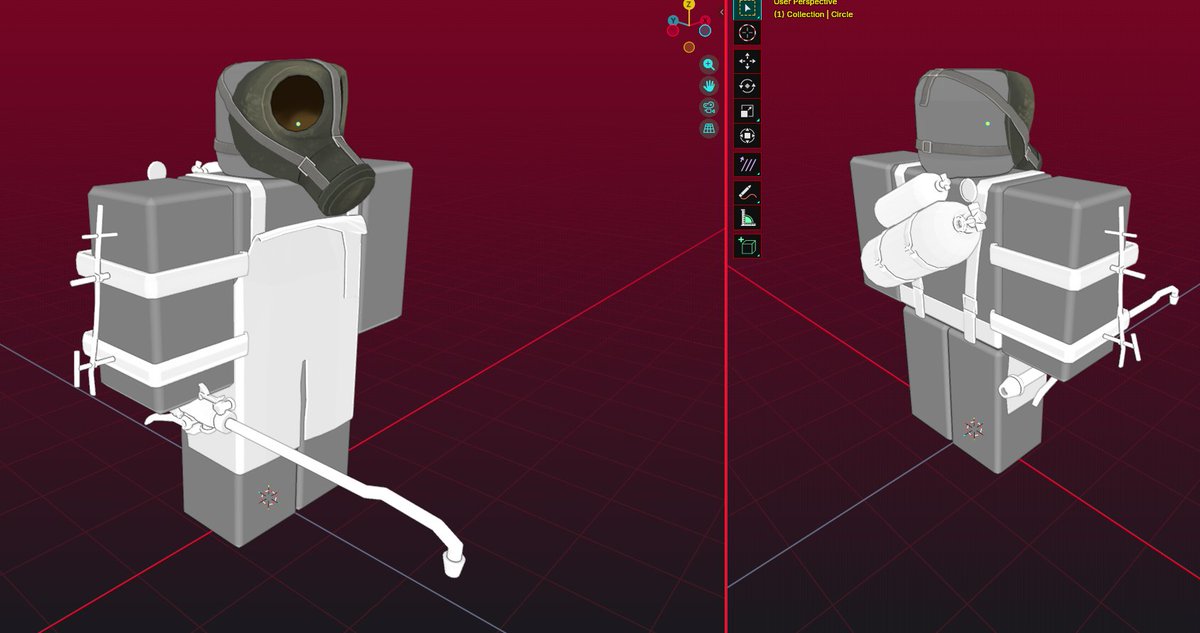1200x633 pixels.
Task: Click the pan view hand button
Action: pos(709,86)
